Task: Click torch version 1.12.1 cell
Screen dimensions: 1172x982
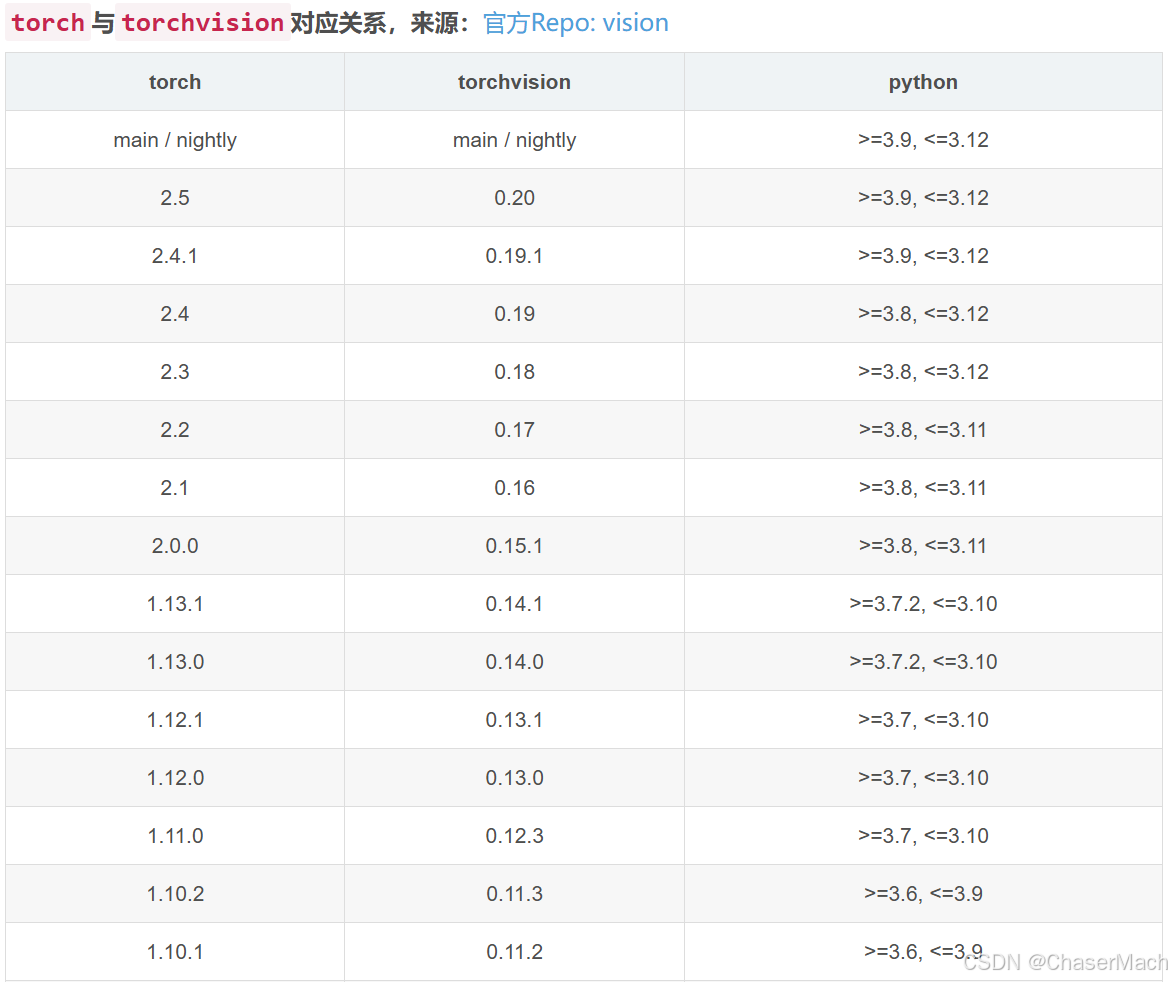Action: click(175, 720)
